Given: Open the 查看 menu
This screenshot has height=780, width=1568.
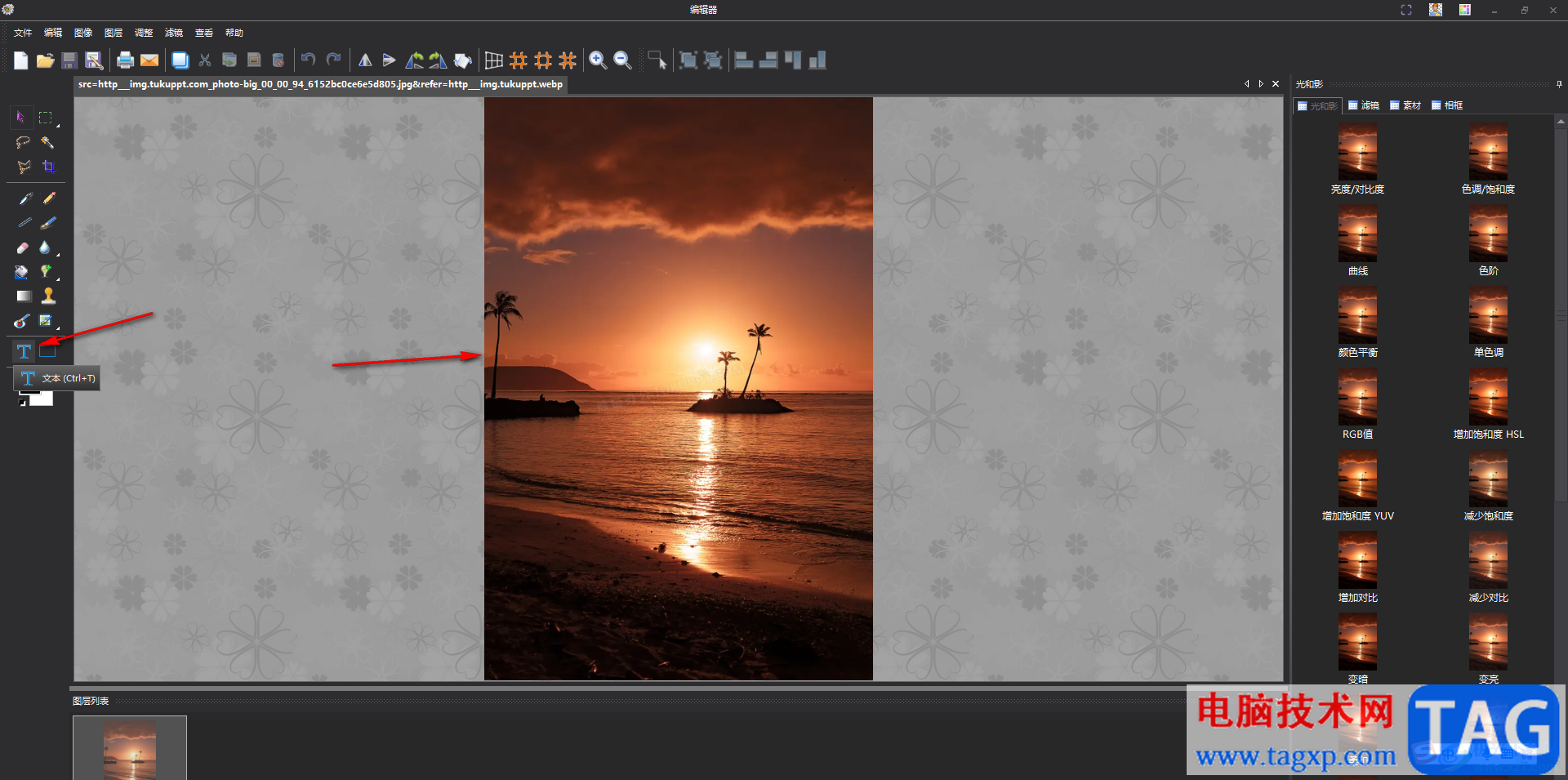Looking at the screenshot, I should click(204, 33).
